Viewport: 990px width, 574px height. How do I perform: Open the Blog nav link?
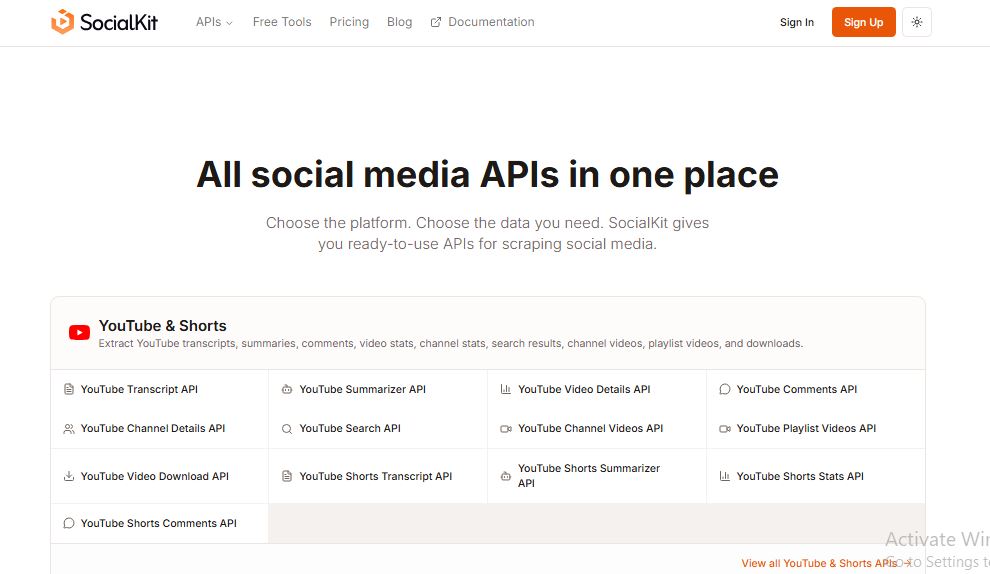pyautogui.click(x=400, y=22)
